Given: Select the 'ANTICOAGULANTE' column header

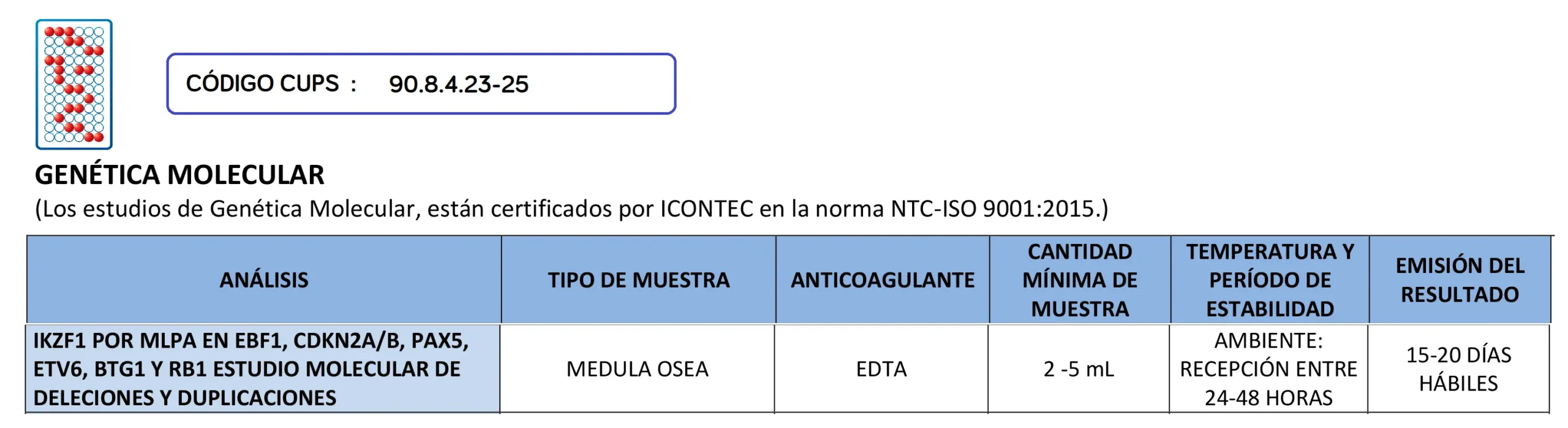Looking at the screenshot, I should pos(882,280).
